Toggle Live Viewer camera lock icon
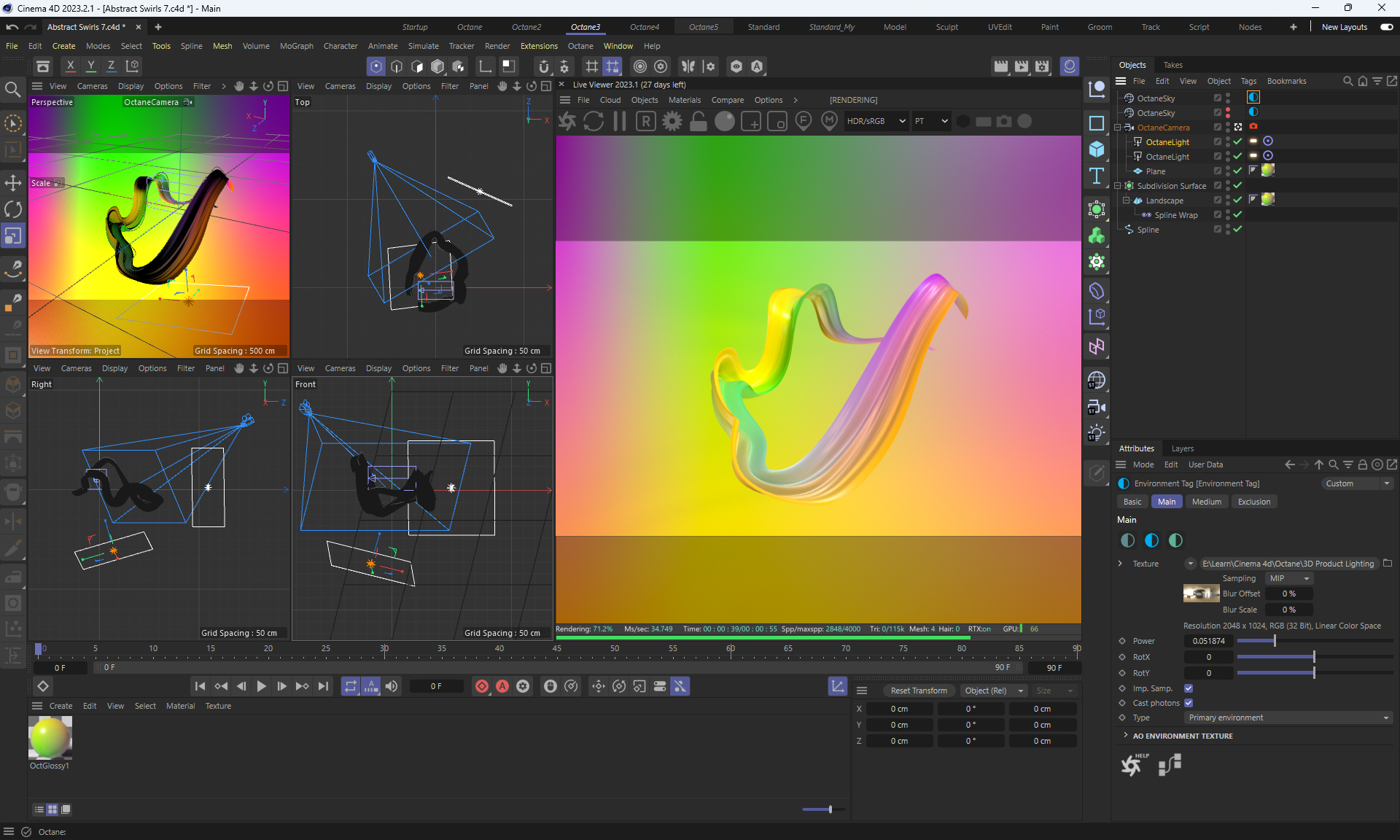This screenshot has height=840, width=1400. click(699, 121)
